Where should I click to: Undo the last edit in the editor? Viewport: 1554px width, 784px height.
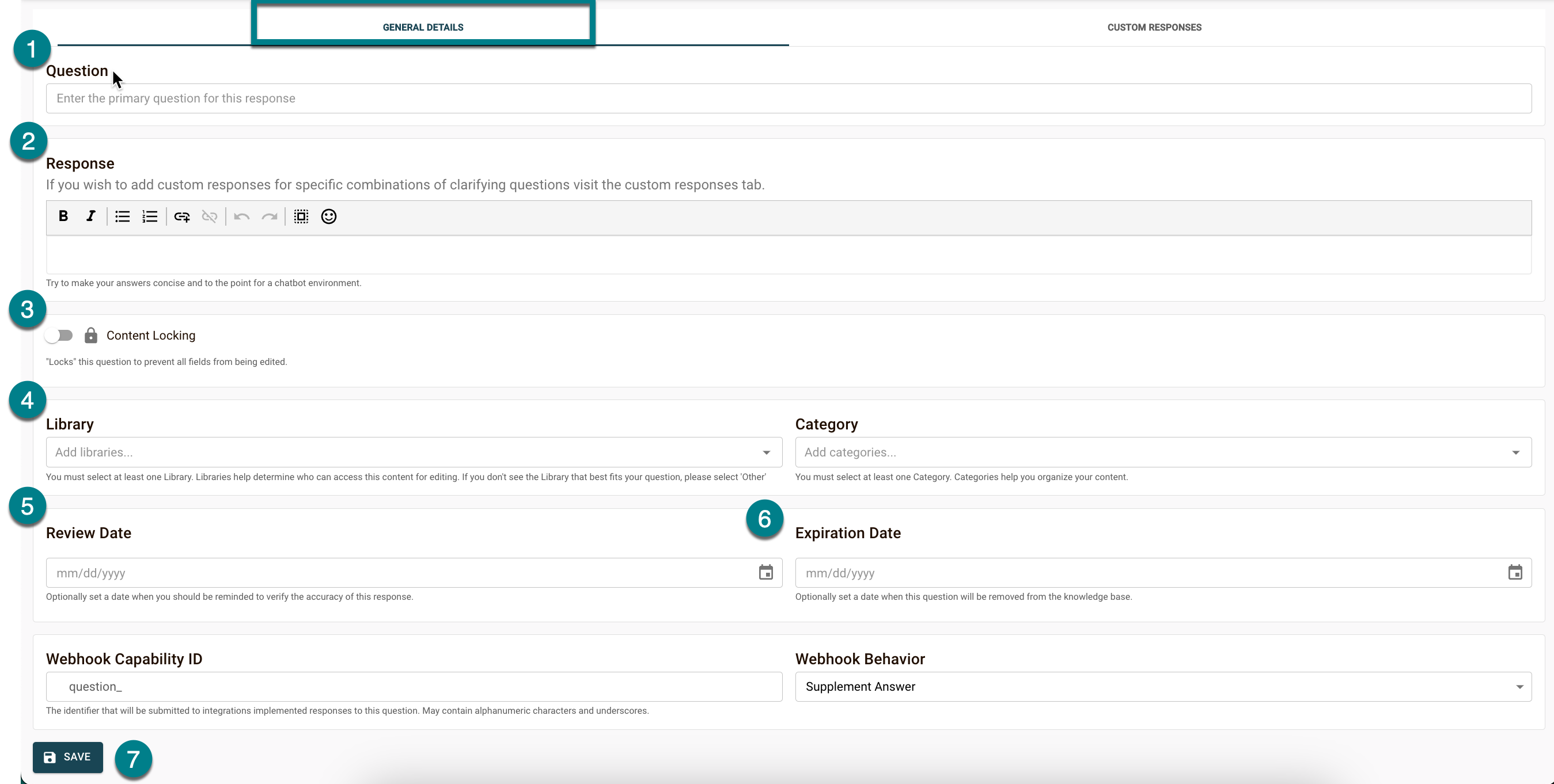(241, 216)
